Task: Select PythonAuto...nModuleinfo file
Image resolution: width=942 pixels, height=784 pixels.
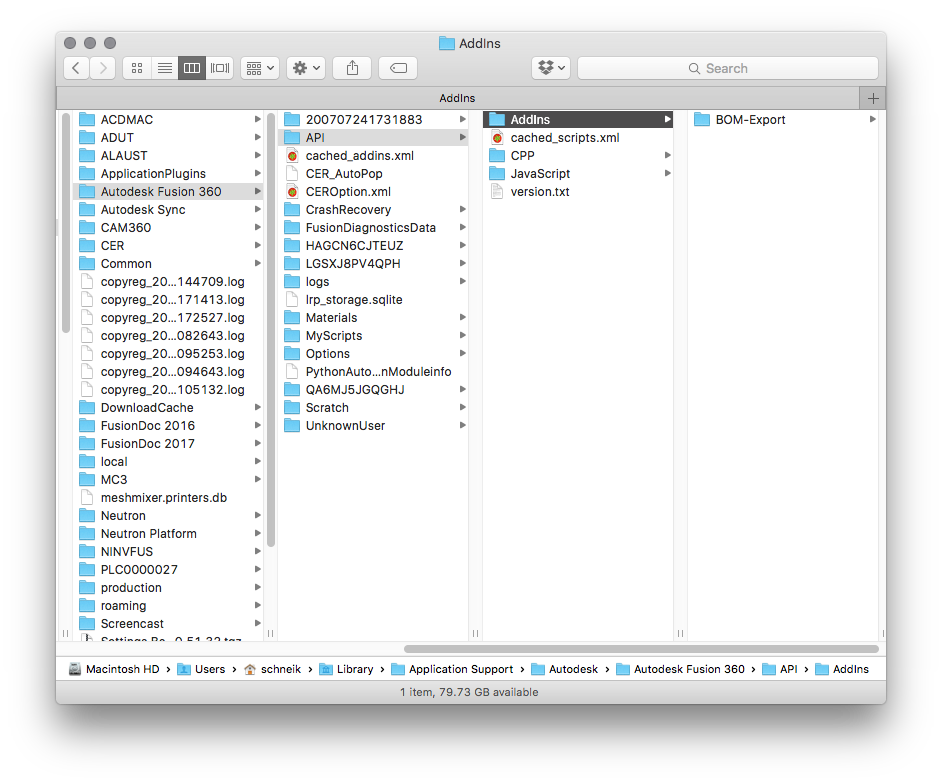Action: coord(373,372)
